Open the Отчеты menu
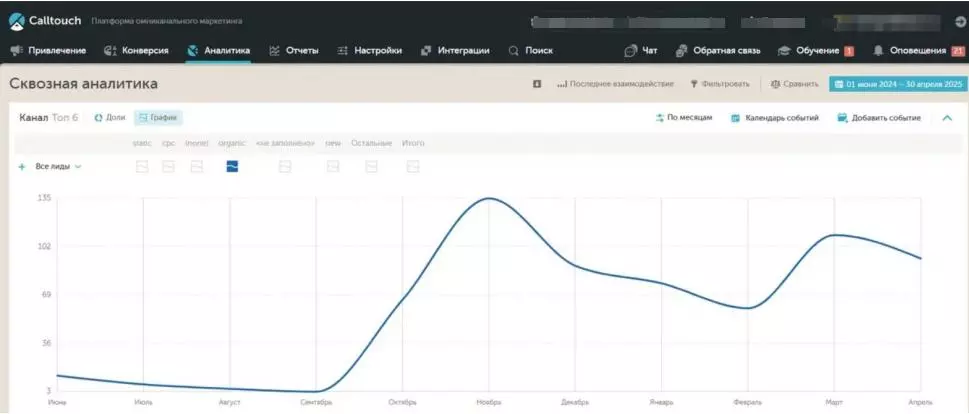Image resolution: width=969 pixels, height=414 pixels. click(x=293, y=51)
